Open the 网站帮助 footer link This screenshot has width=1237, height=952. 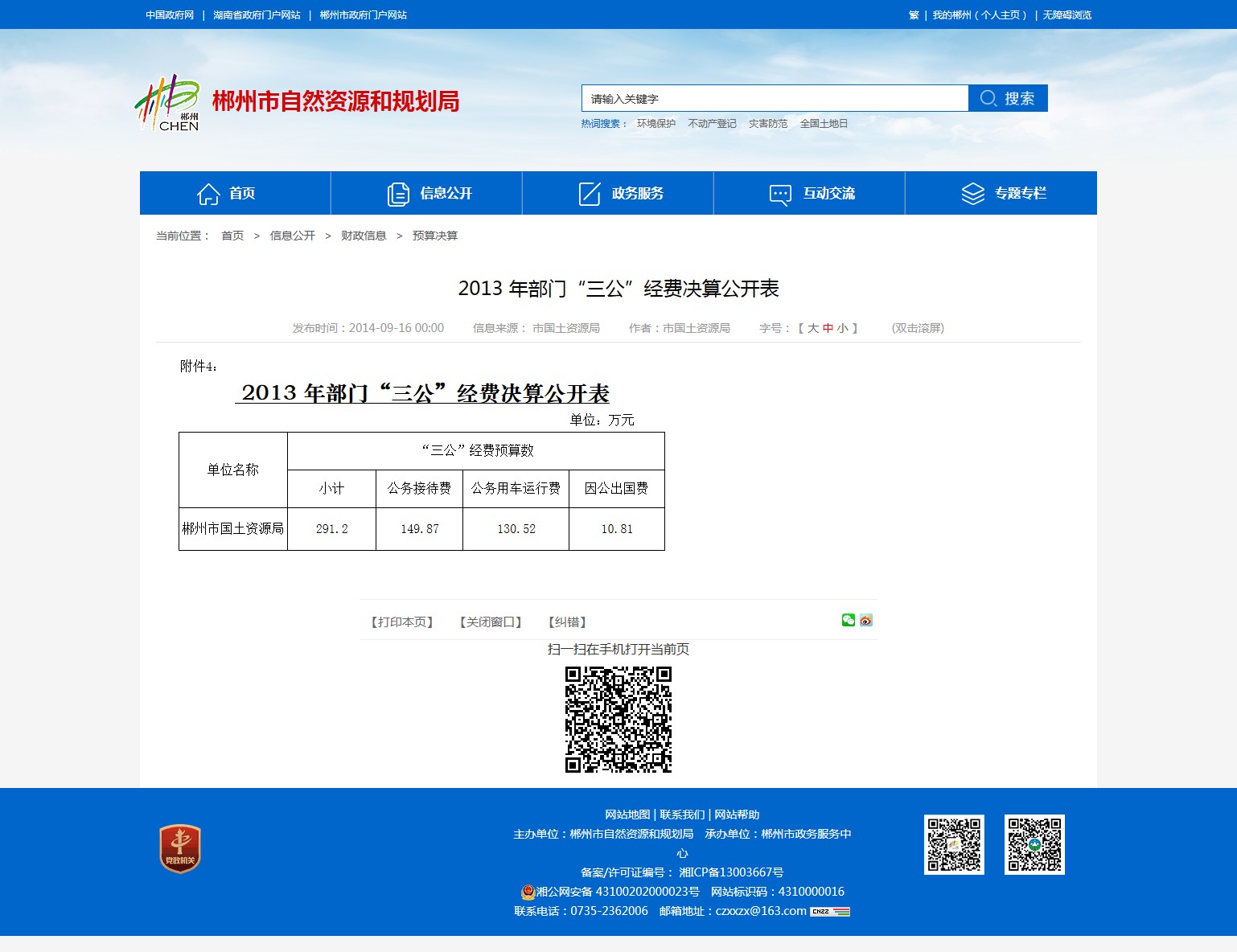[737, 815]
